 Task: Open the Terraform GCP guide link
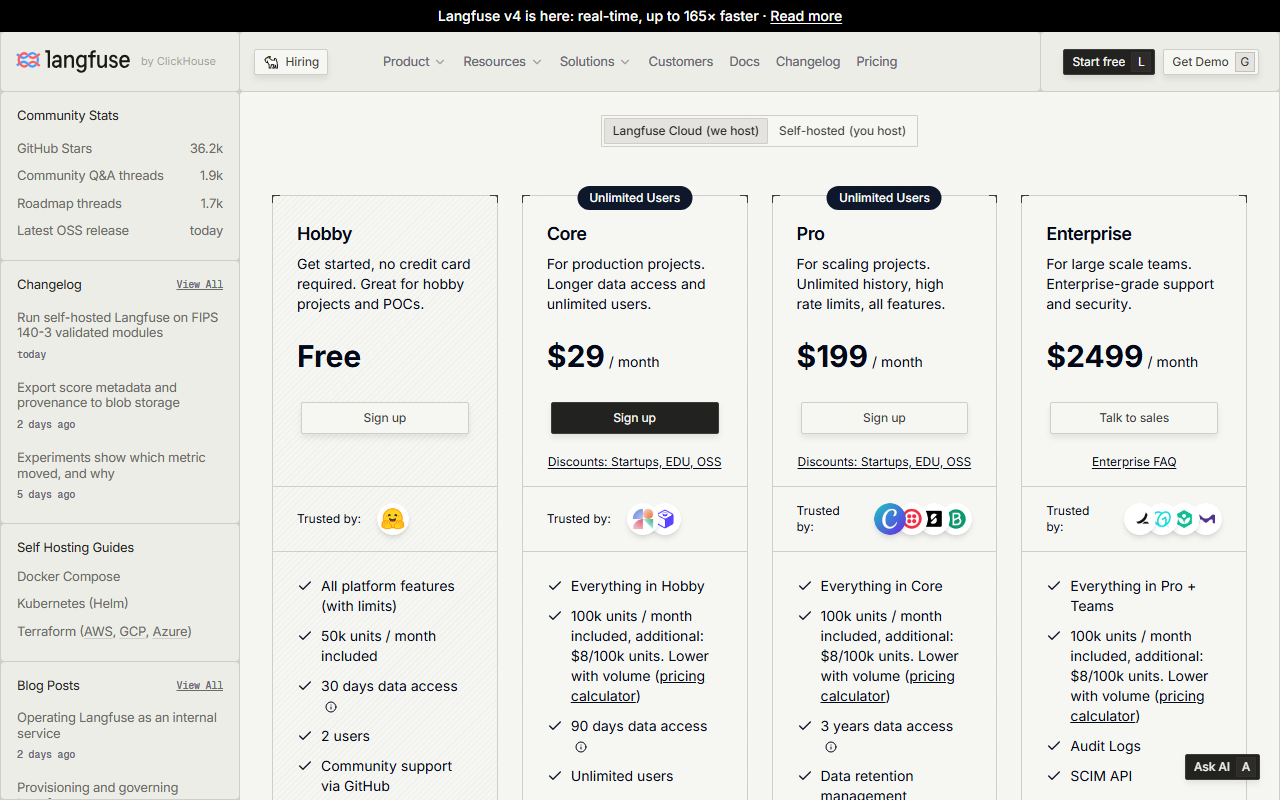click(131, 632)
